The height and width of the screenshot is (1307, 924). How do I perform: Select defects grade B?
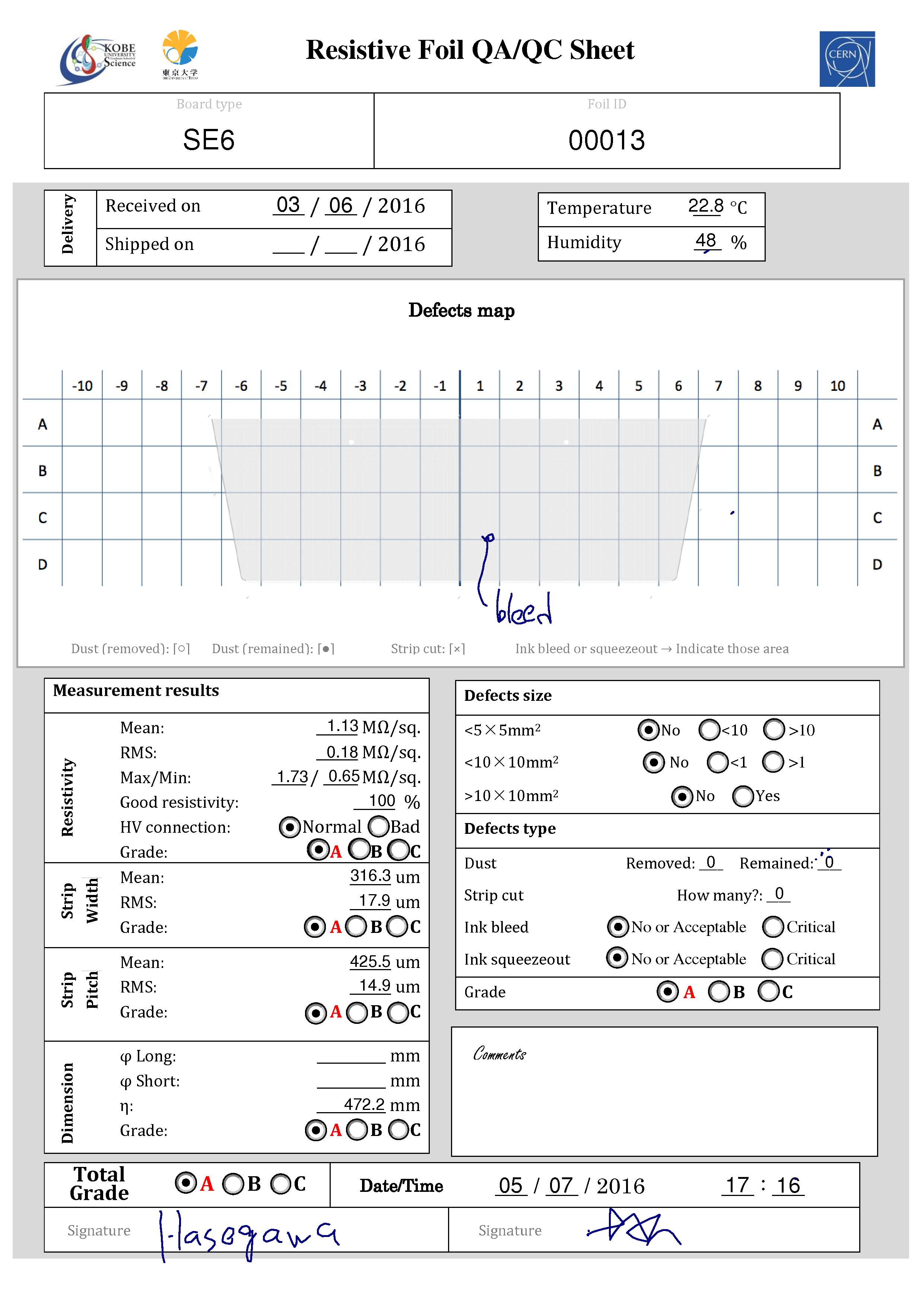tap(718, 991)
